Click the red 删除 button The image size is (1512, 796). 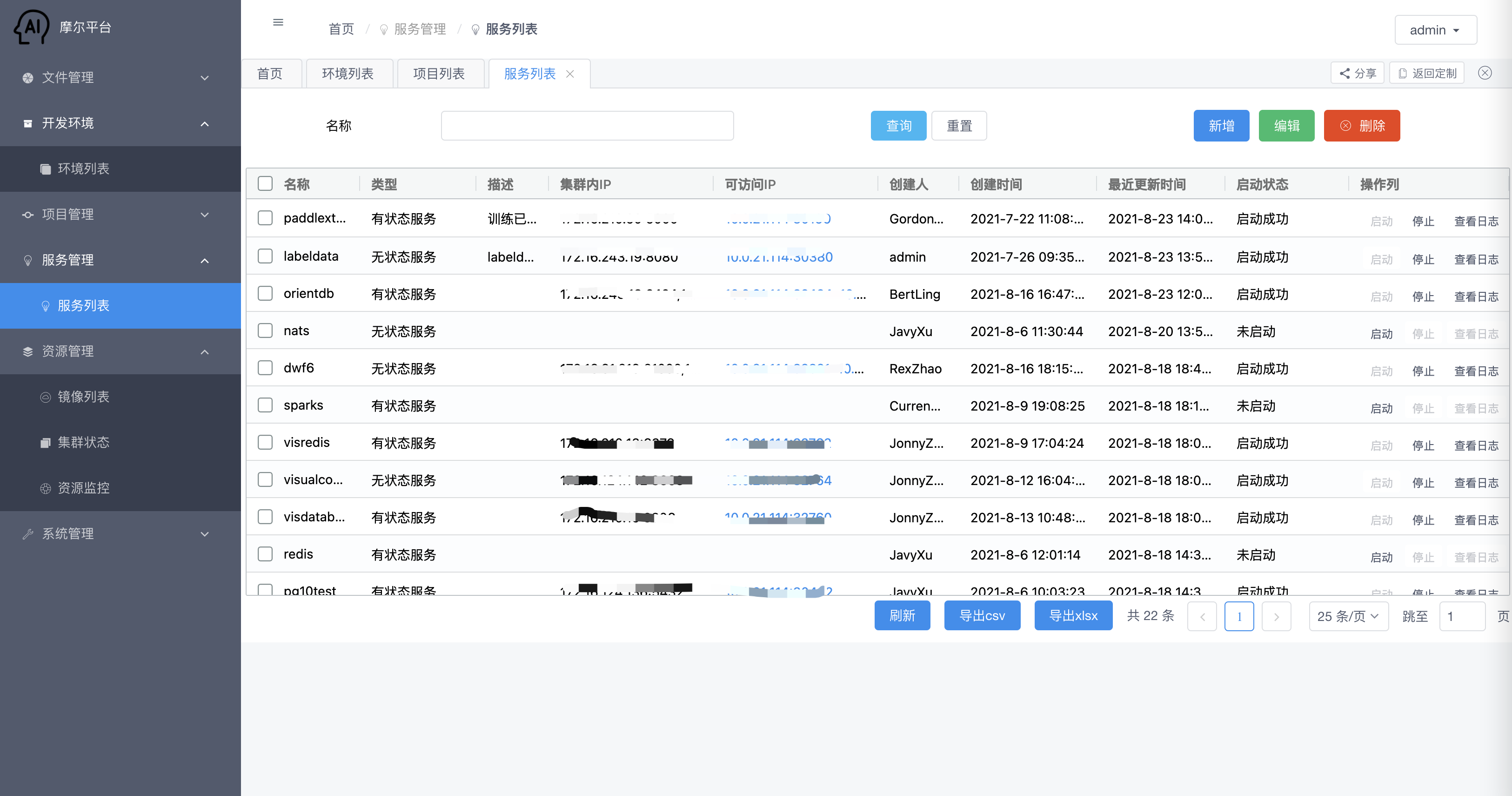[x=1362, y=126]
